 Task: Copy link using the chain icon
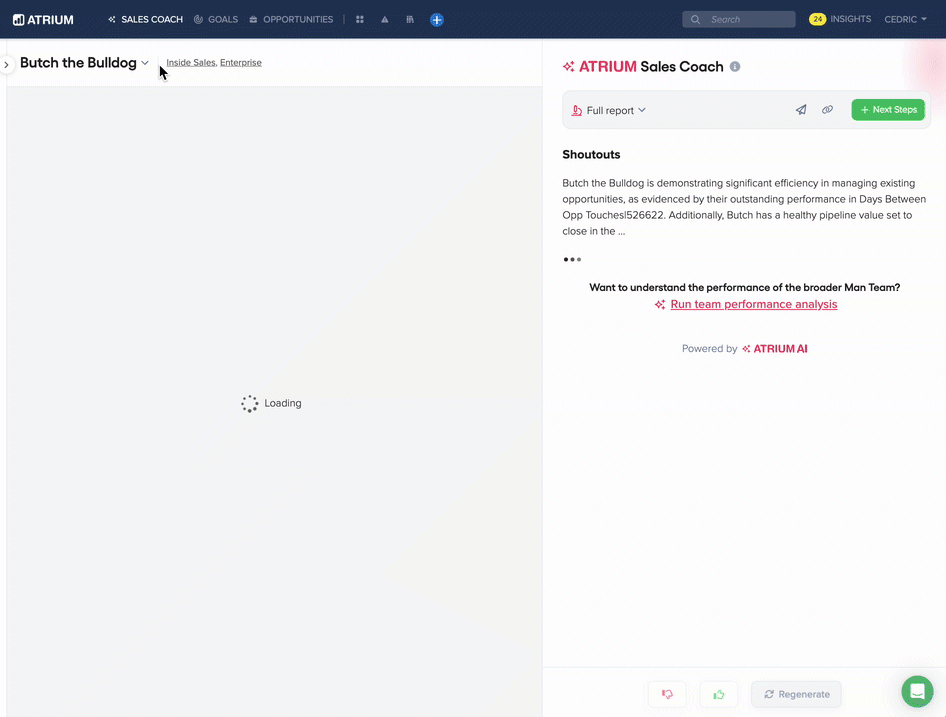[827, 110]
